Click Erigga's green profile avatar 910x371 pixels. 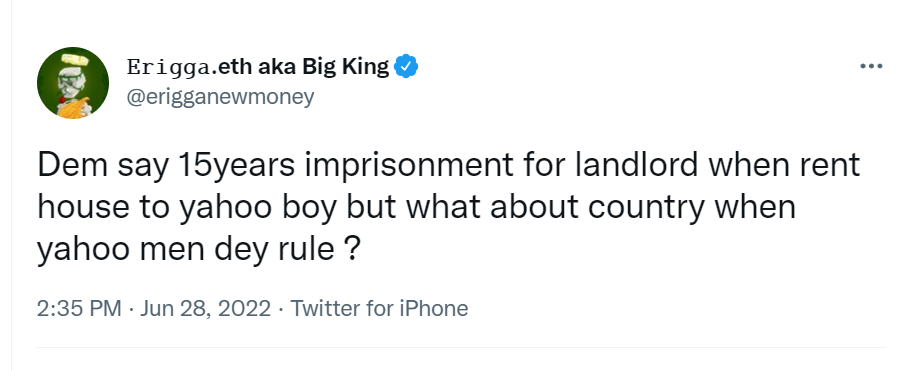(73, 83)
